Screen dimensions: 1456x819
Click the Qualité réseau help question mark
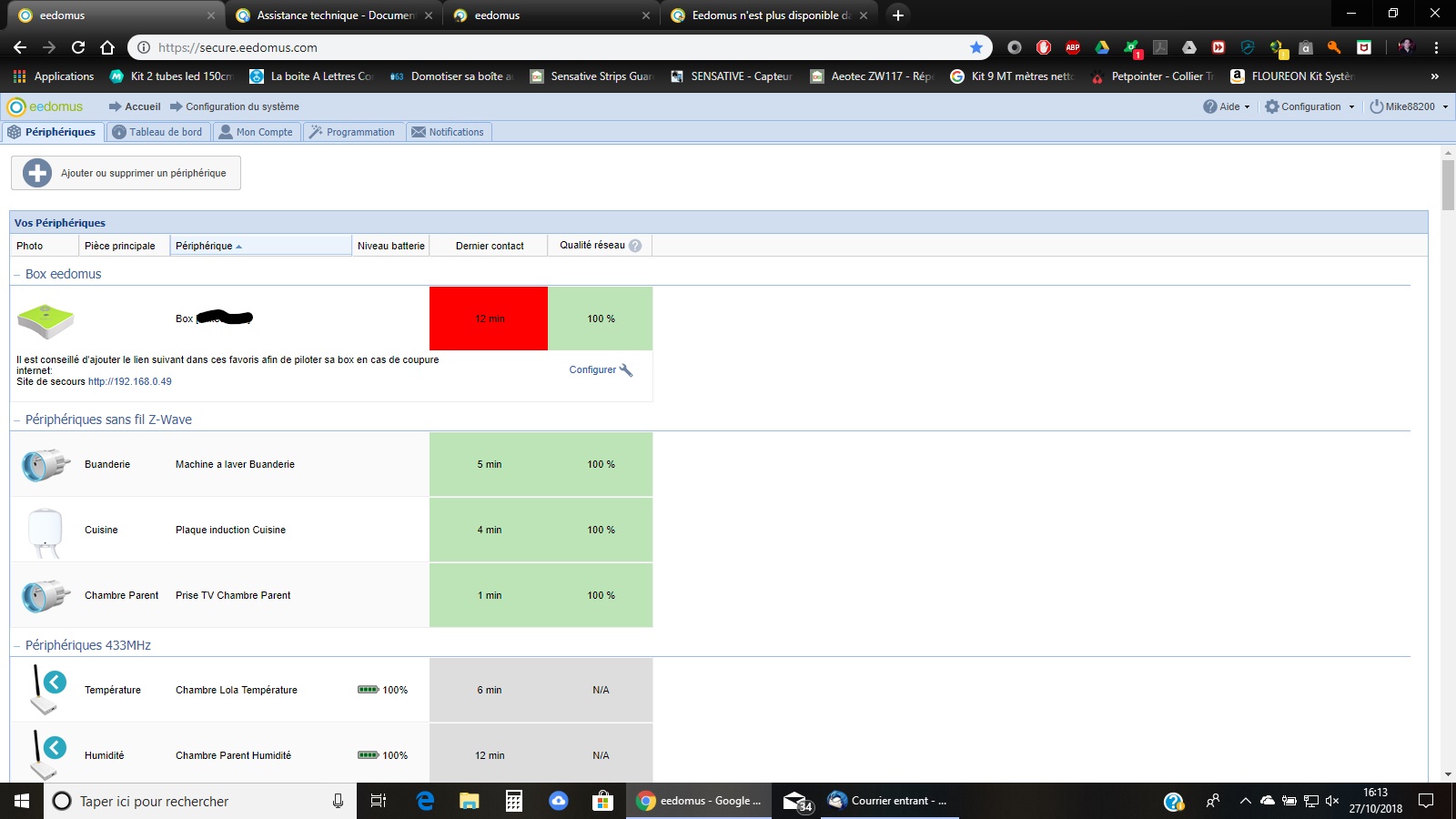[x=635, y=246]
